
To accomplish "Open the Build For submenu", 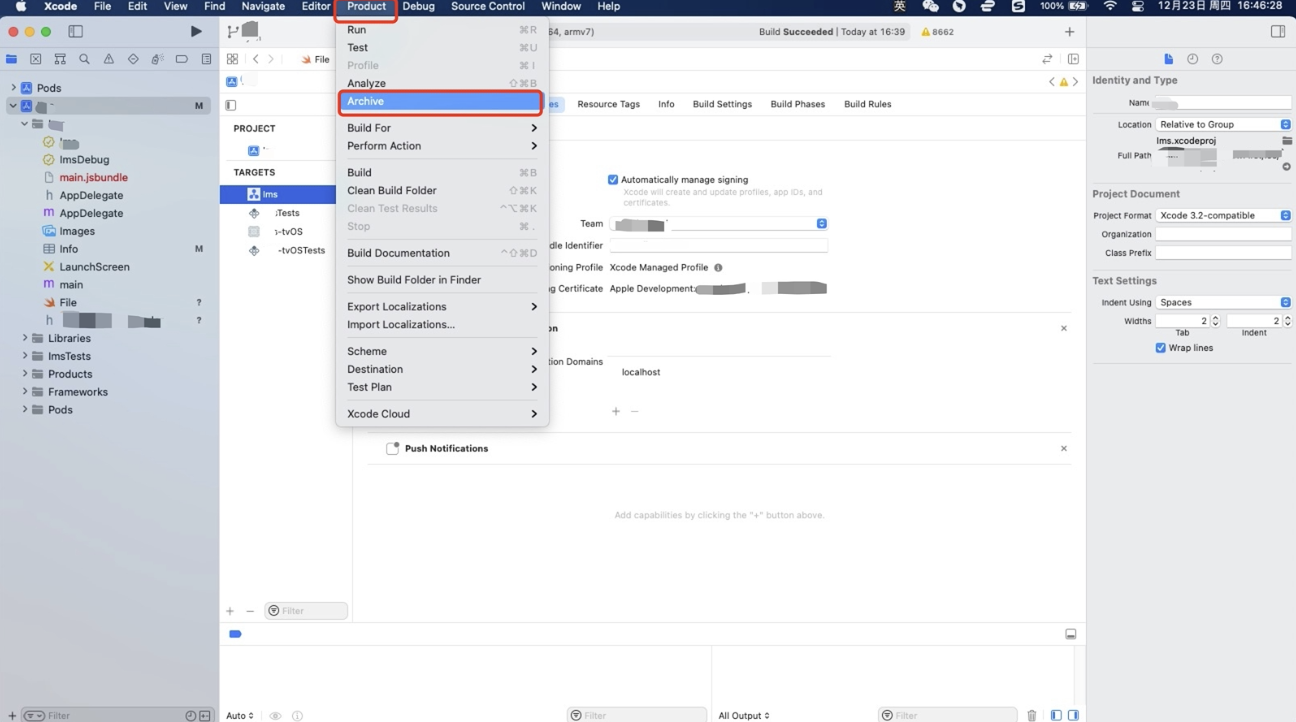I will pos(442,128).
